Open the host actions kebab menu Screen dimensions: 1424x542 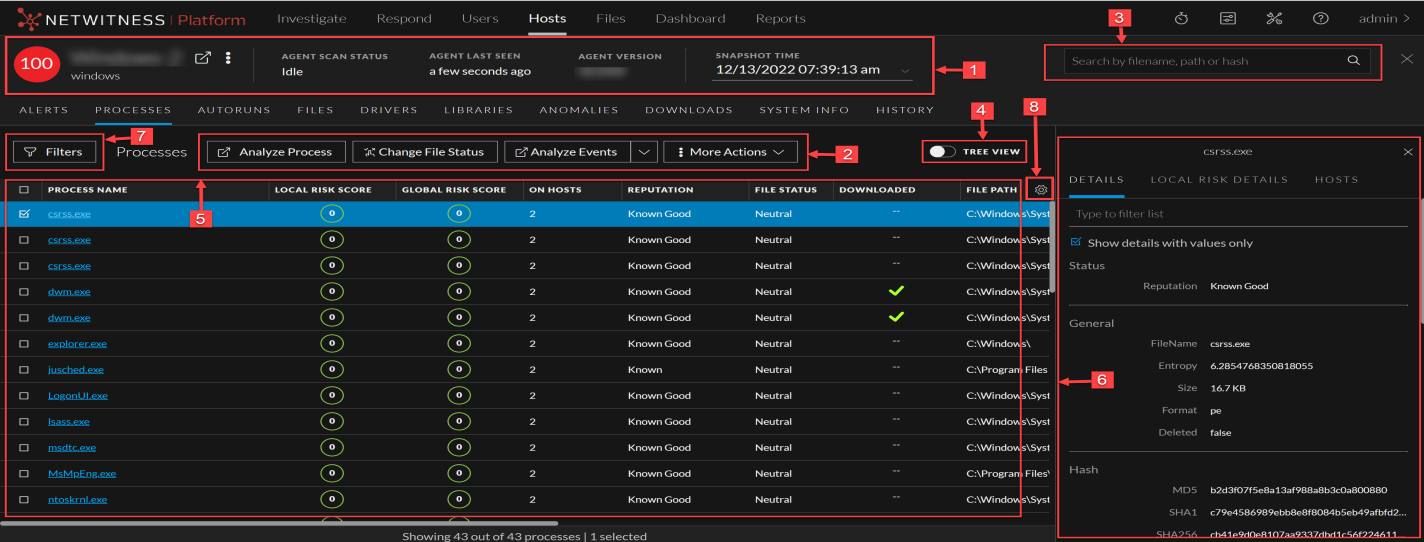coord(229,59)
